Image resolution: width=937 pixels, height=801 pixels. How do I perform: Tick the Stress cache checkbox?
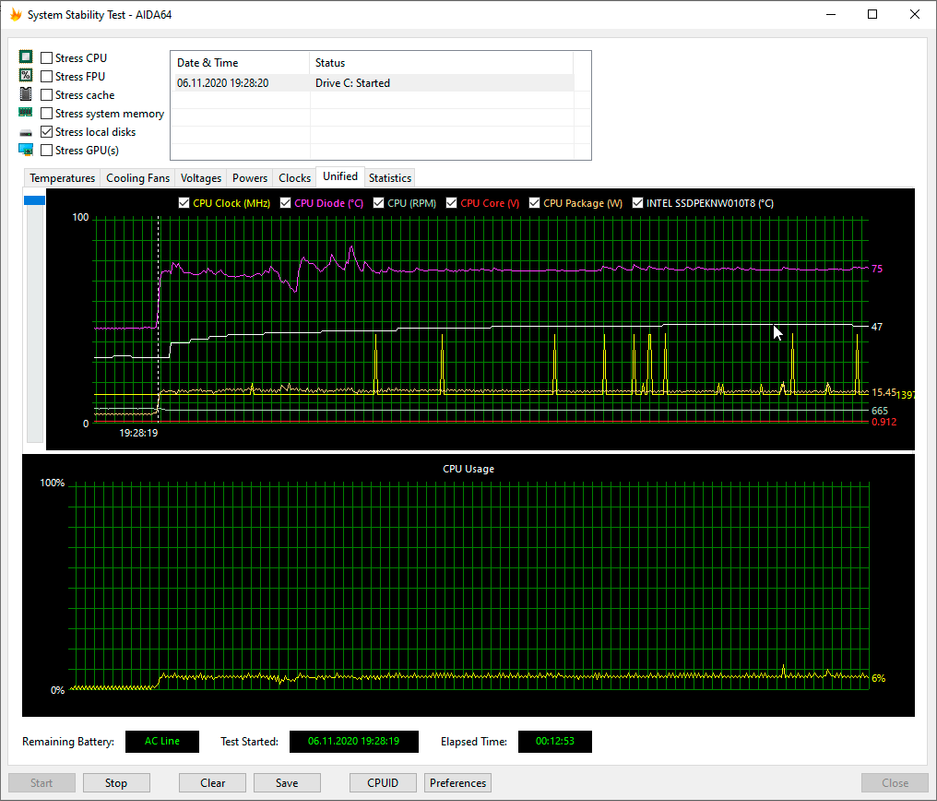[x=47, y=95]
